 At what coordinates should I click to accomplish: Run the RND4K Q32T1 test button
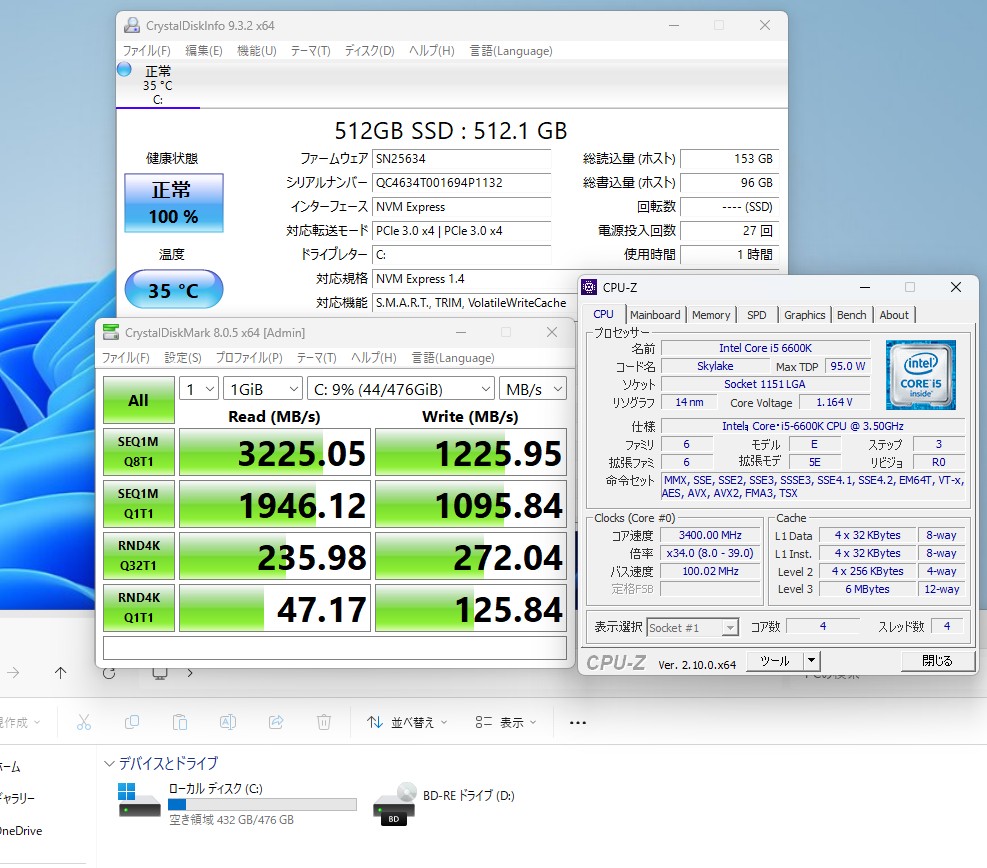point(138,556)
